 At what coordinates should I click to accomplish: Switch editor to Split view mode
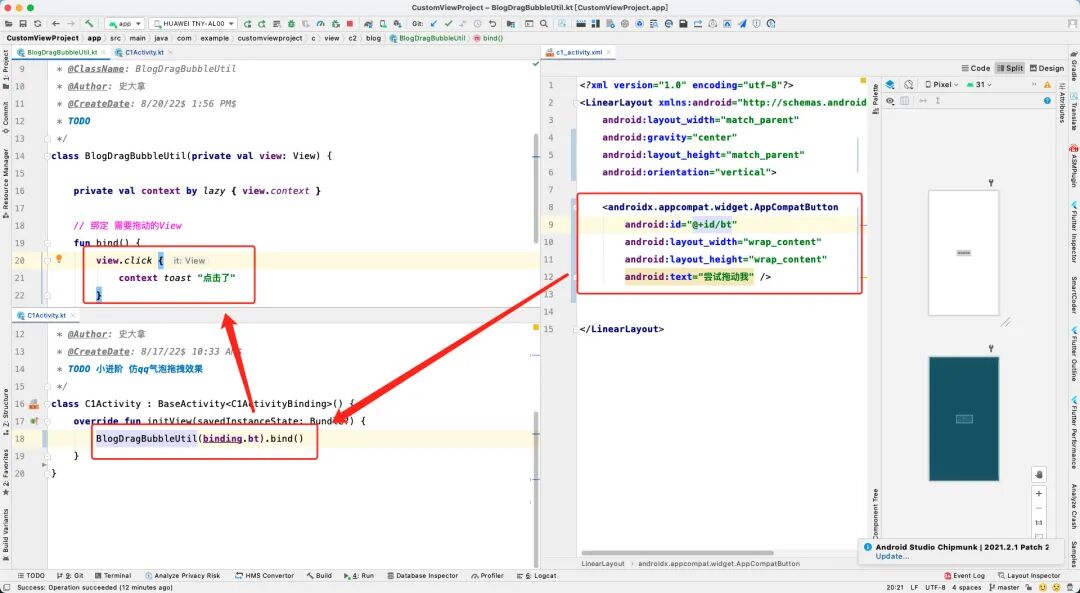pos(1010,68)
